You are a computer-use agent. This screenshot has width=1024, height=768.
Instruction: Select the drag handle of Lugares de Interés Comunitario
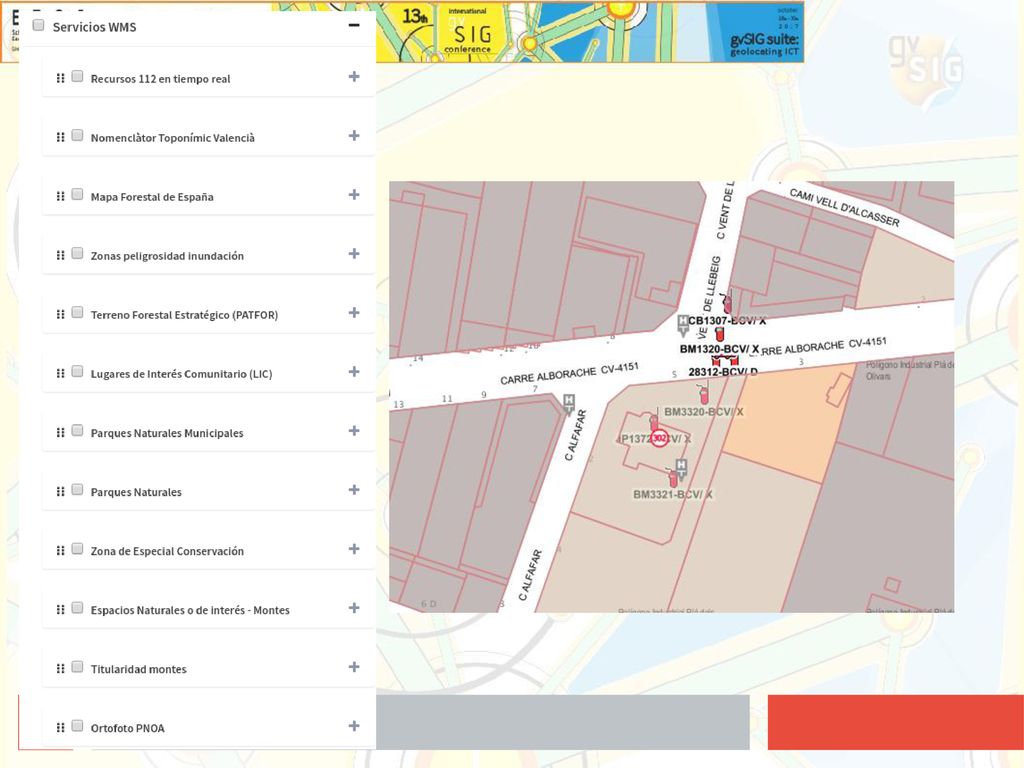pos(60,373)
